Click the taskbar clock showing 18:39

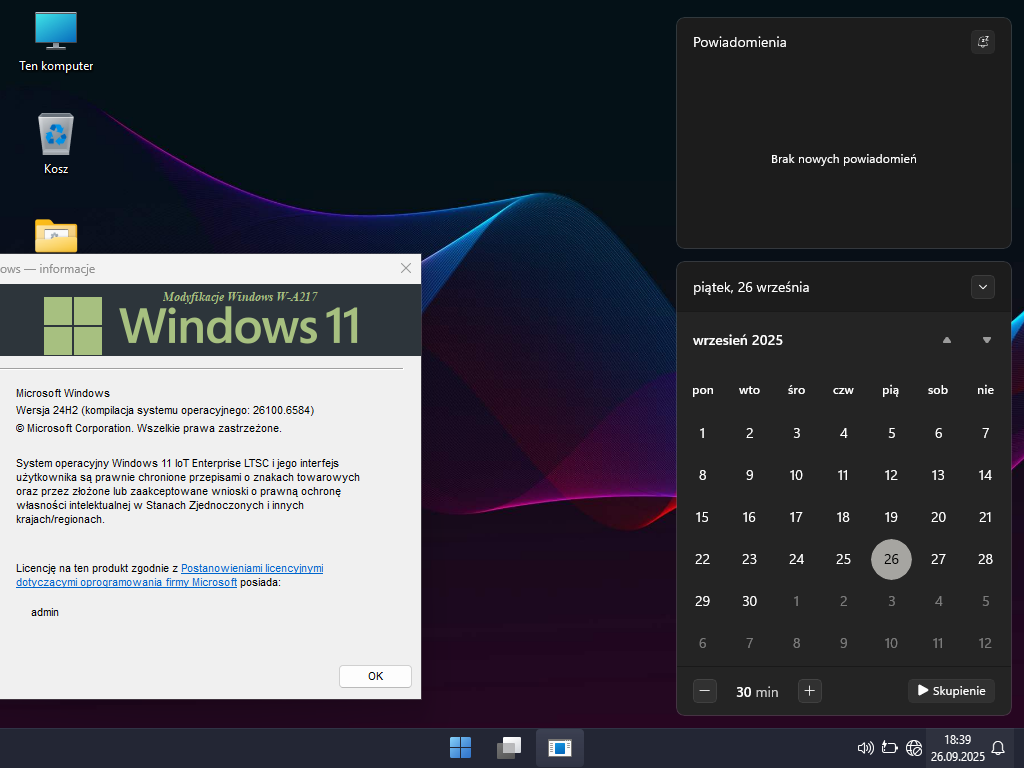(x=957, y=747)
